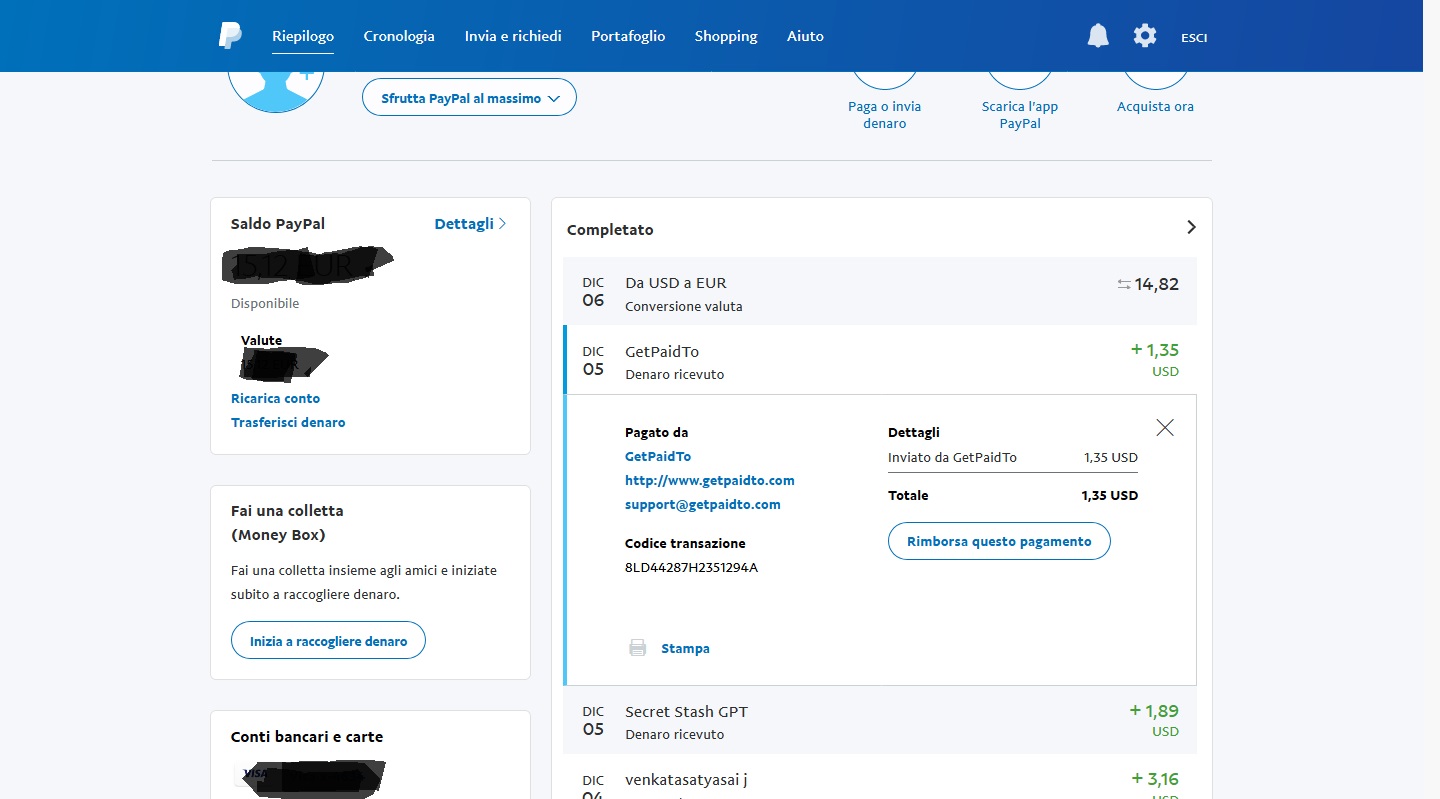
Task: Open GetPaidTo payer name link
Action: pos(658,456)
